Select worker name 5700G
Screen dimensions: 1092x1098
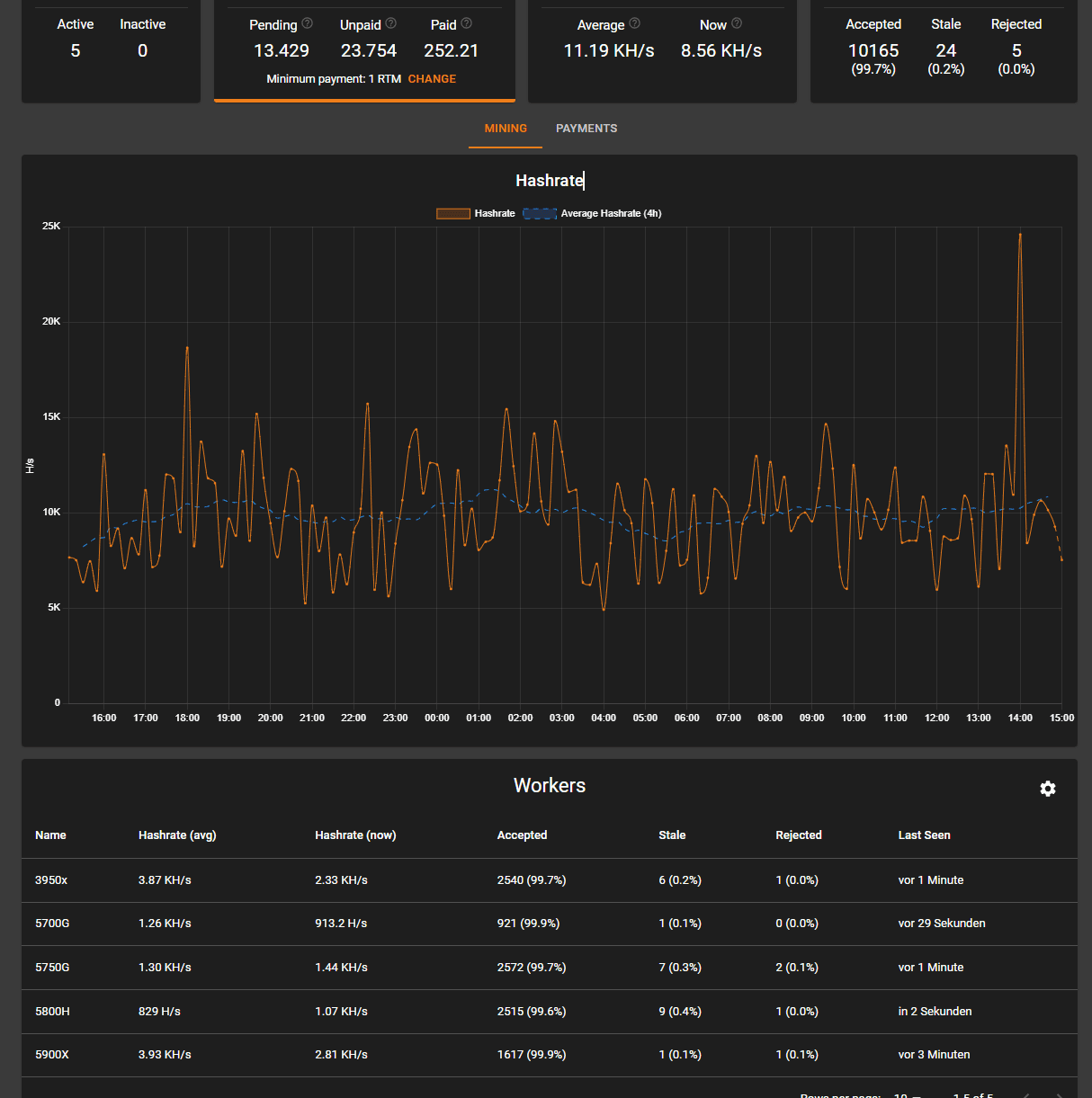point(52,924)
